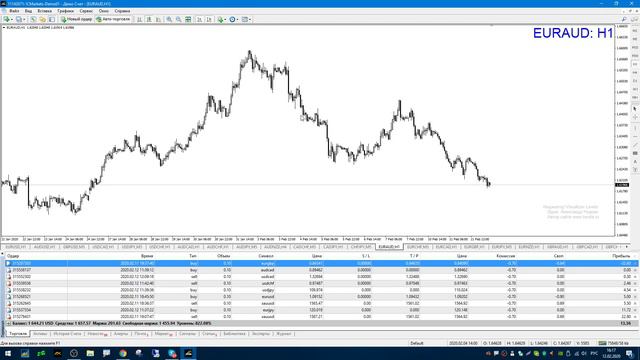The image size is (640, 360).
Task: Open the Новый ордер button
Action: 76,19
